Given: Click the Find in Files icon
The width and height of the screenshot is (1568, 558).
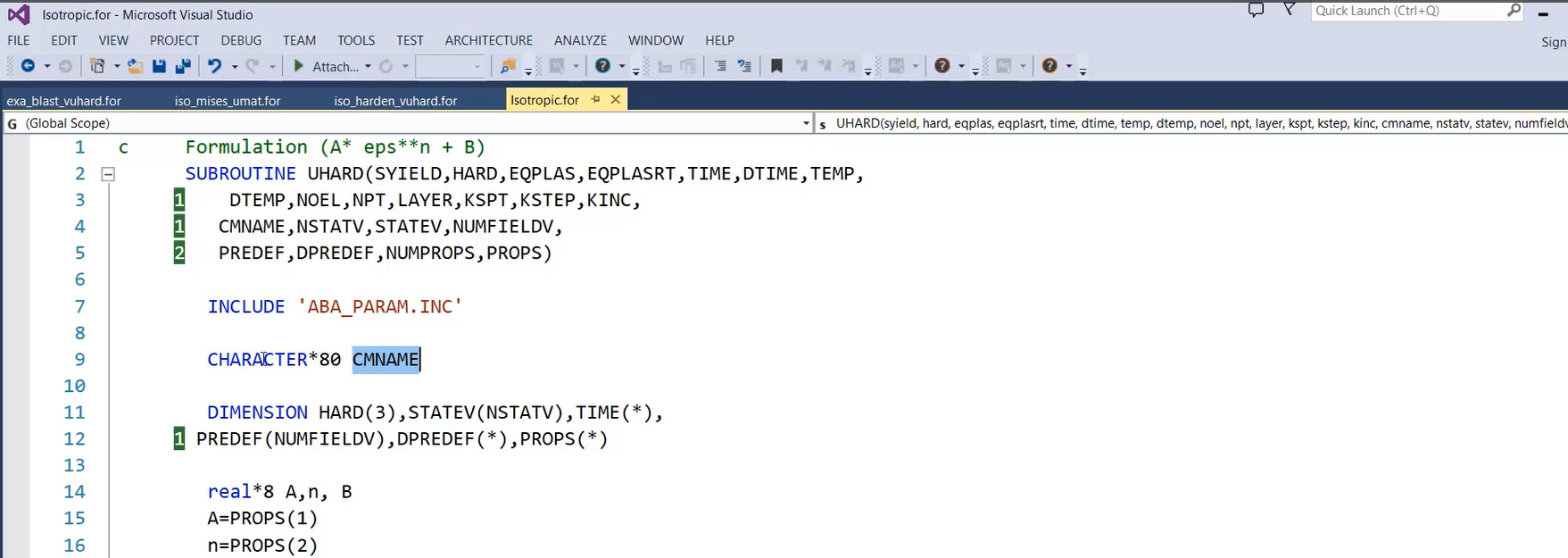Looking at the screenshot, I should click(x=508, y=66).
